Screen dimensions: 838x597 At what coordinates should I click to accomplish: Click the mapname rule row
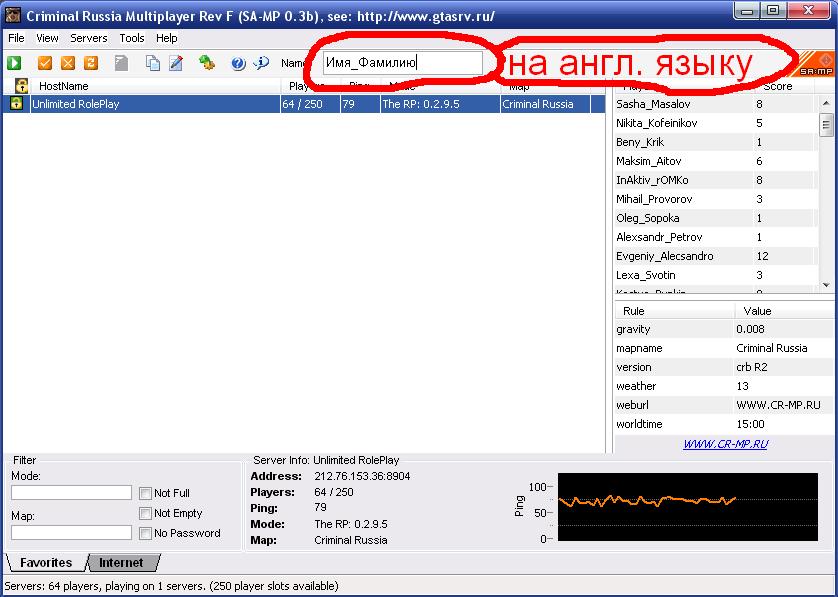(x=723, y=348)
